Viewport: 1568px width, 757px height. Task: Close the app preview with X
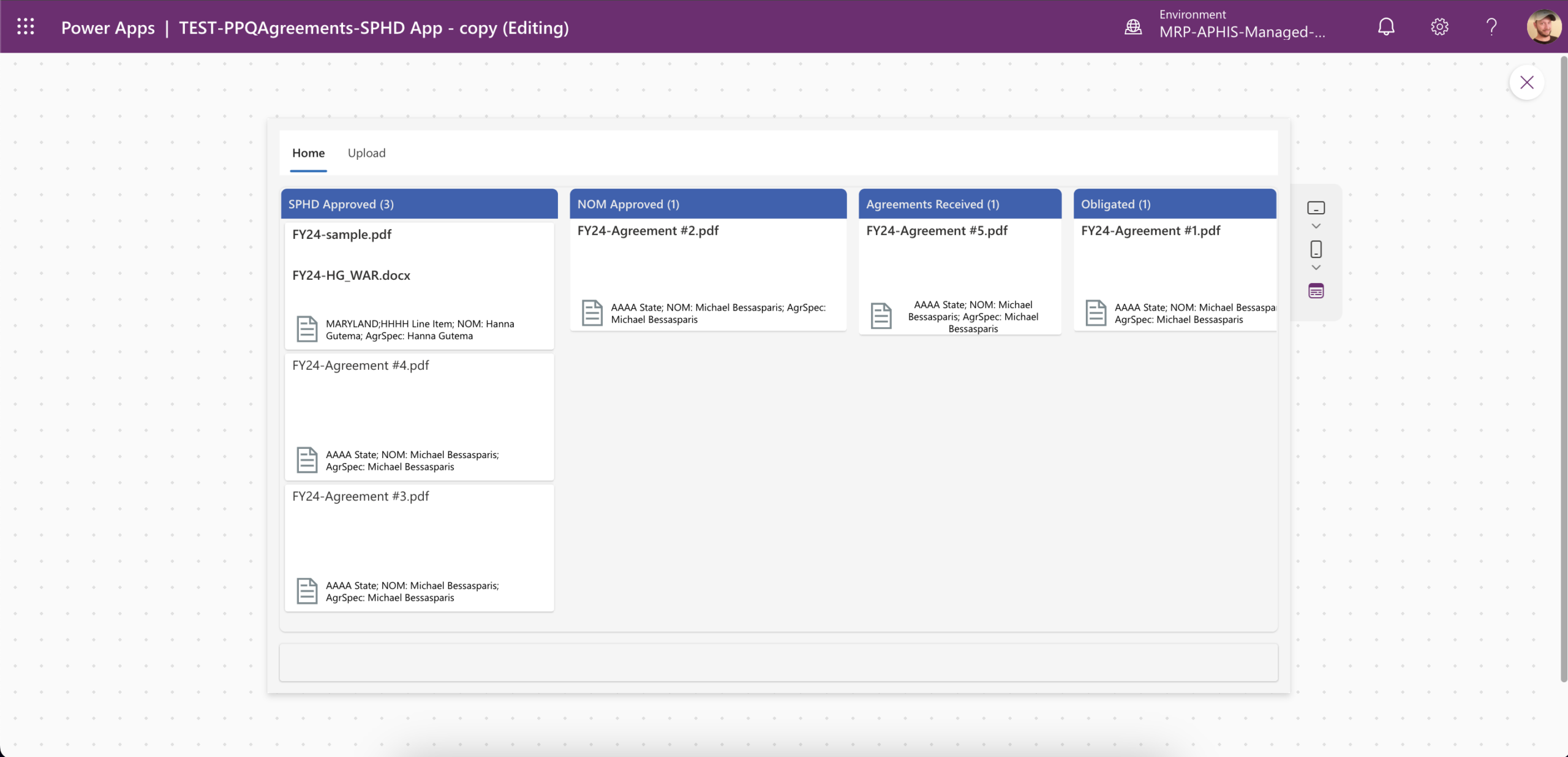1526,83
